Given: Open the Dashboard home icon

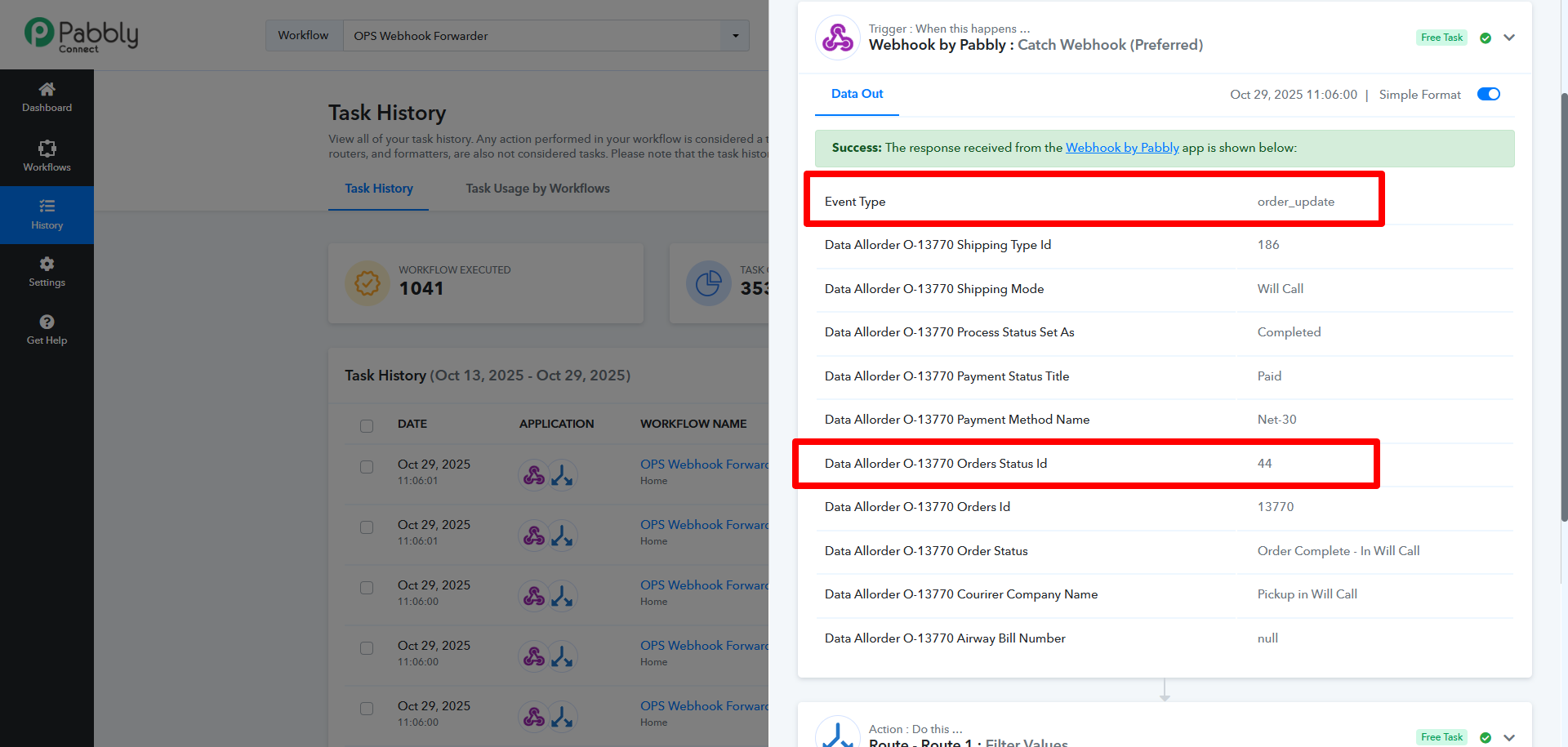Looking at the screenshot, I should [47, 89].
